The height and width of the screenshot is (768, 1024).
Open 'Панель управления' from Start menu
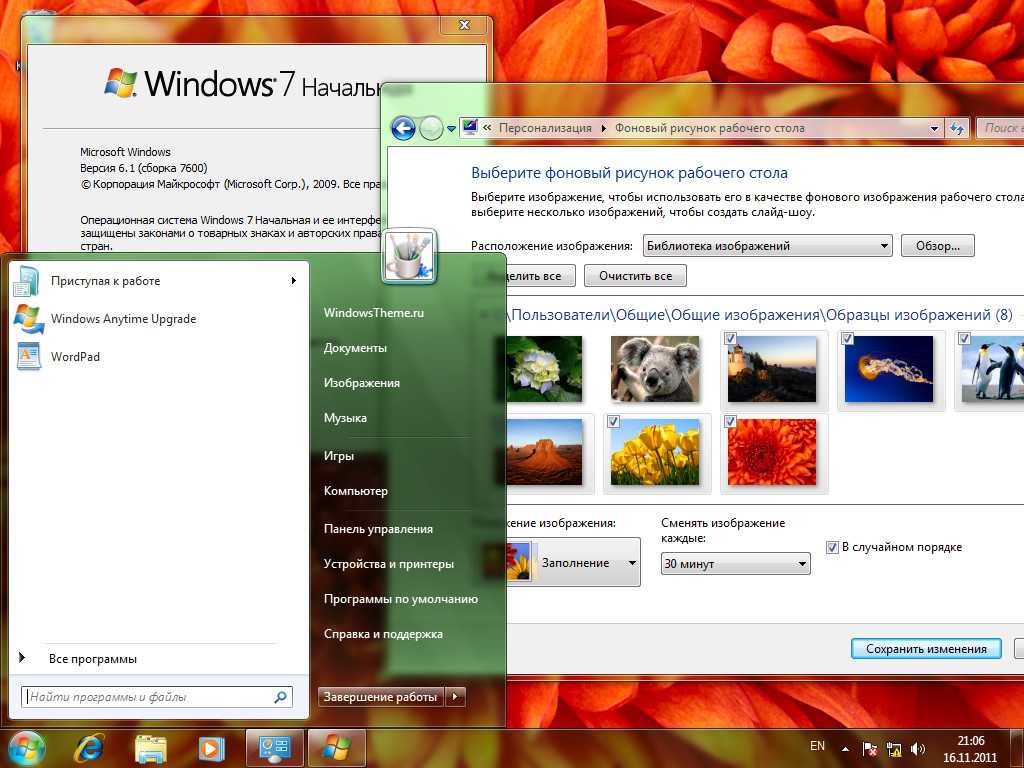[378, 529]
